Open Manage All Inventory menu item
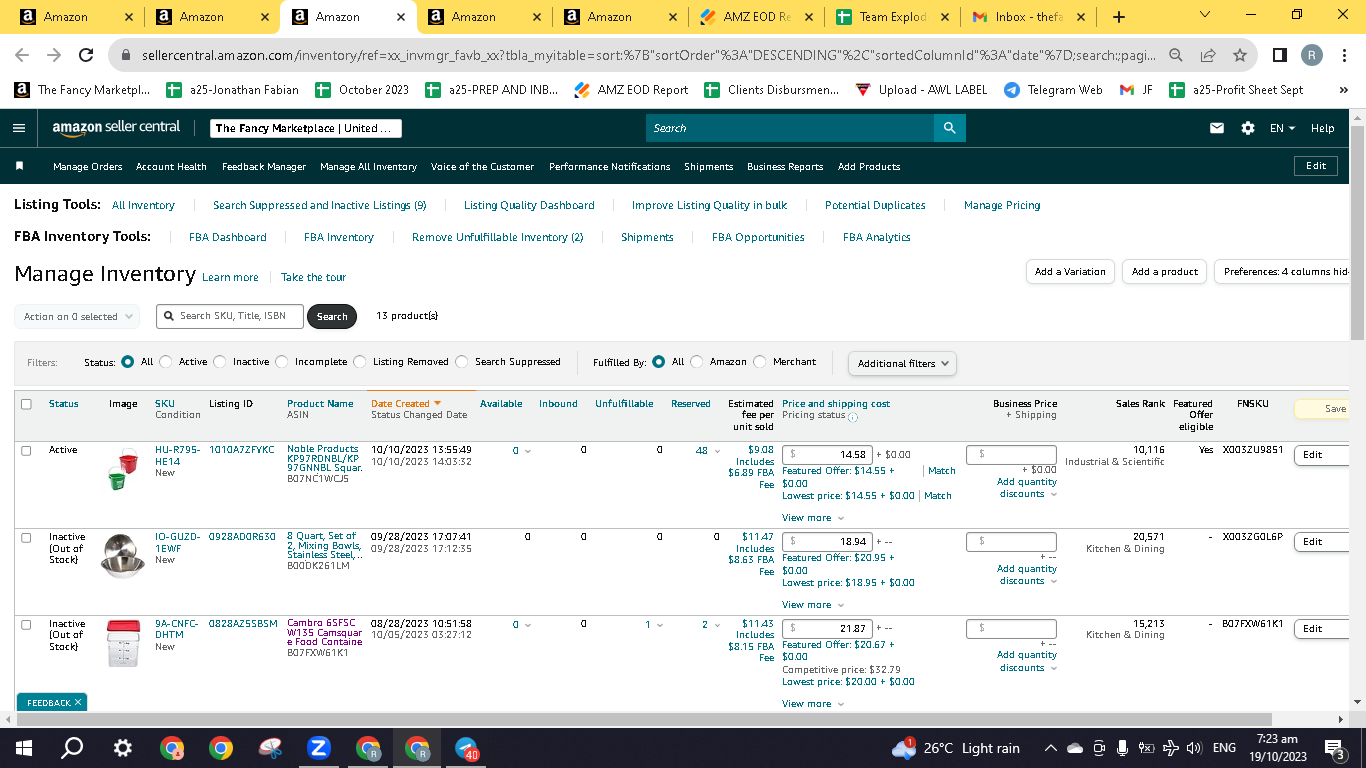1366x768 pixels. 368,167
